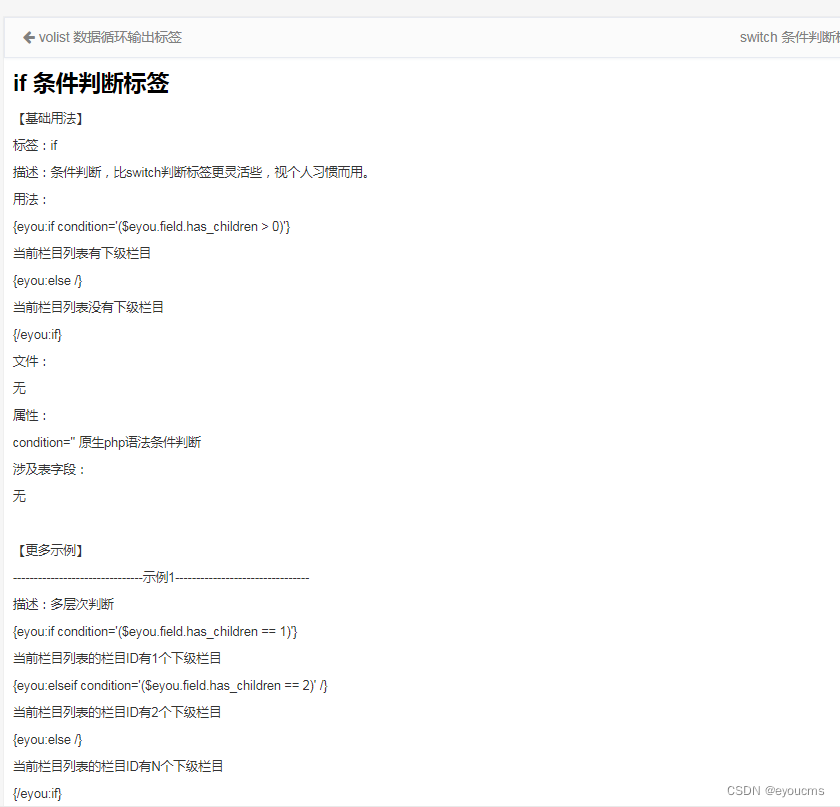Click the 示例1 divider line

pyautogui.click(x=160, y=576)
